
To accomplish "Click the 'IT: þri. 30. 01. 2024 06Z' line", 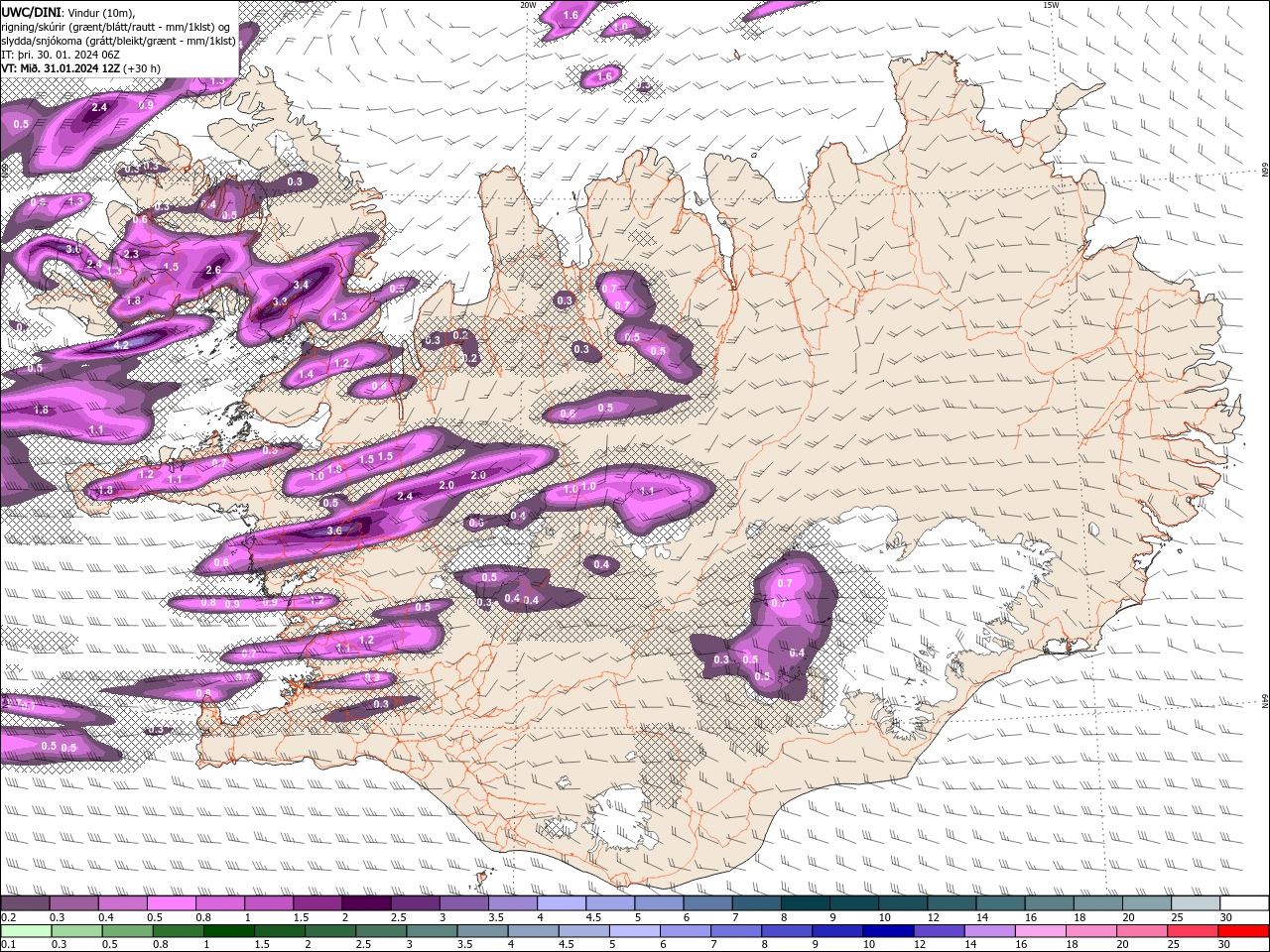I will point(61,55).
